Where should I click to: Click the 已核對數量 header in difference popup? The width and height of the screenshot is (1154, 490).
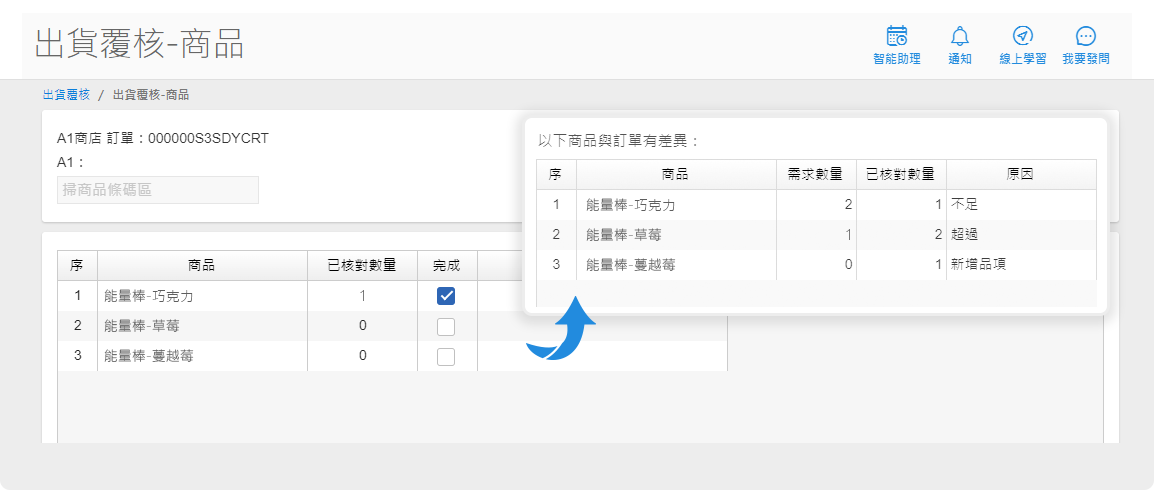(902, 174)
